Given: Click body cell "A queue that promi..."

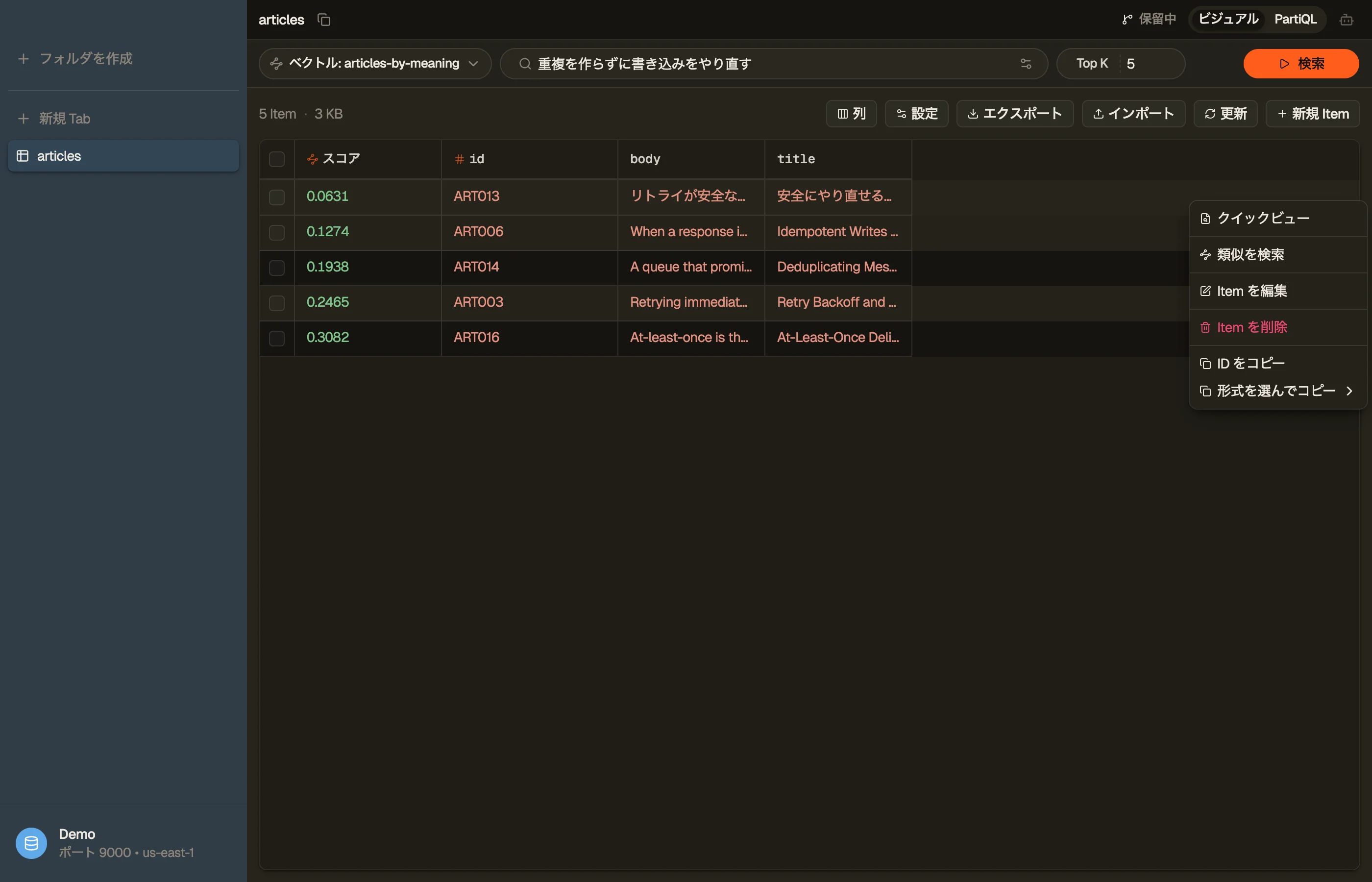Looking at the screenshot, I should pyautogui.click(x=690, y=268).
